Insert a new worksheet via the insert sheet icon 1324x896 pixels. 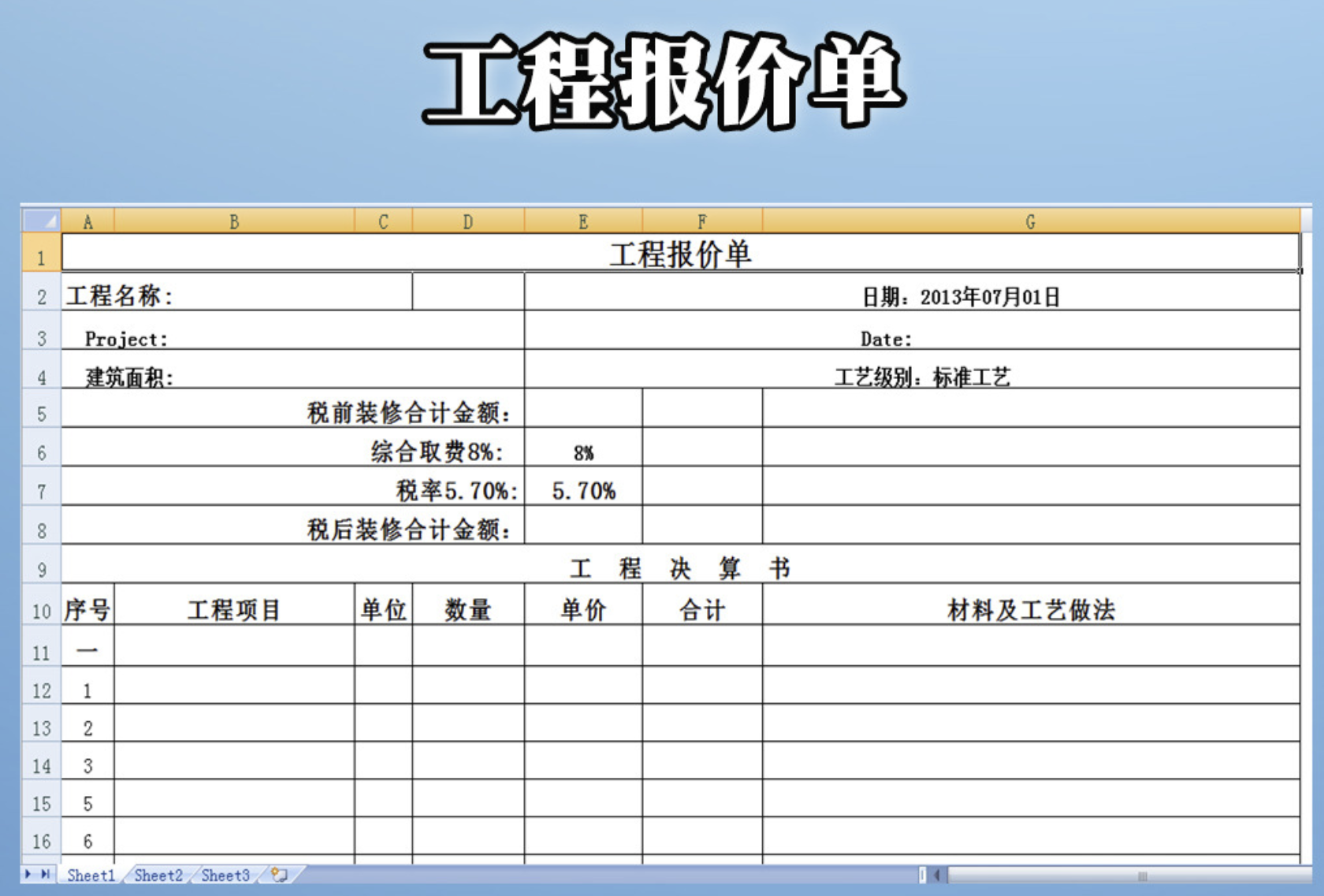coord(277,876)
